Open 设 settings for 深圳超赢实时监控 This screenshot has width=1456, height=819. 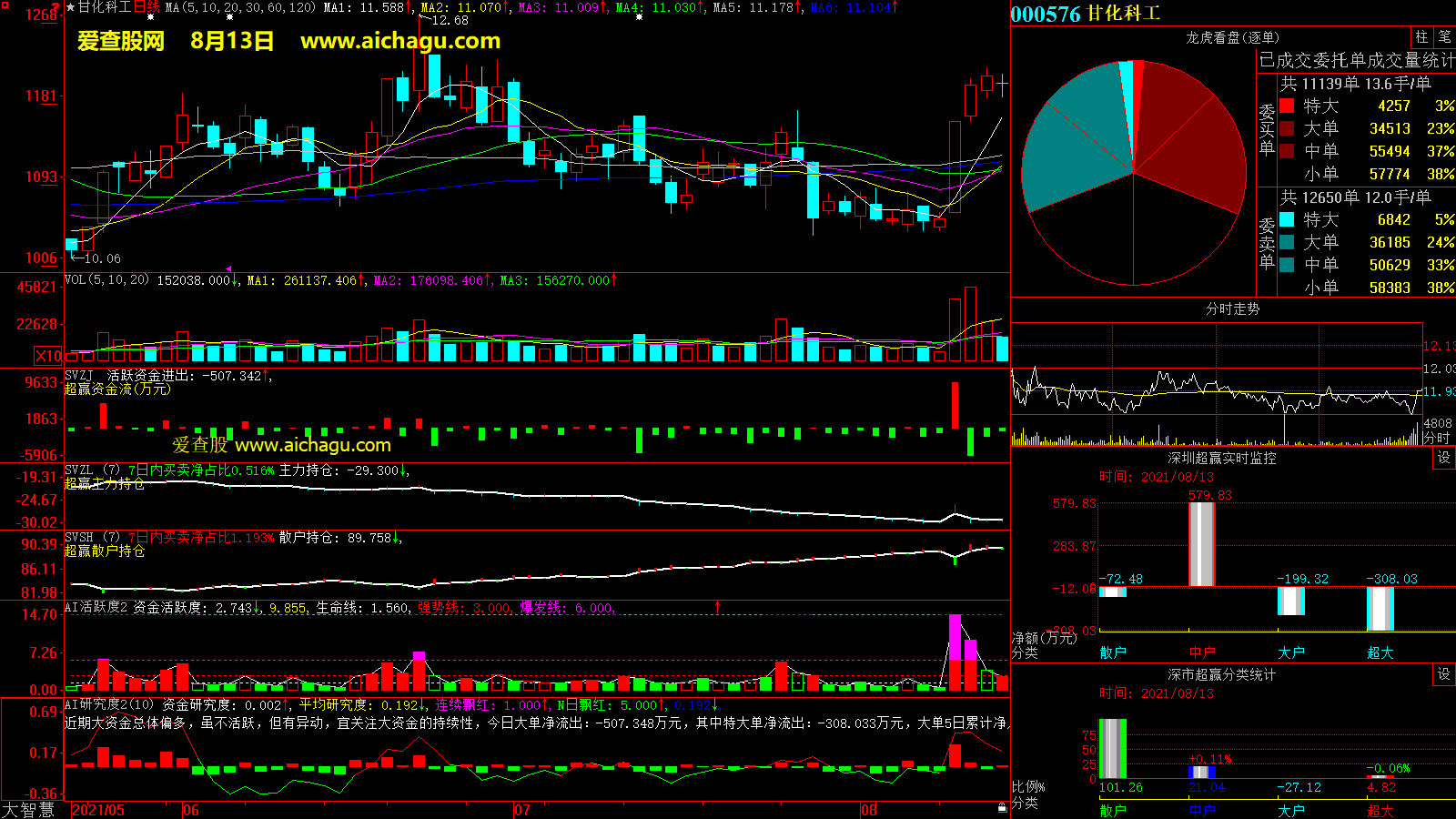click(1443, 458)
